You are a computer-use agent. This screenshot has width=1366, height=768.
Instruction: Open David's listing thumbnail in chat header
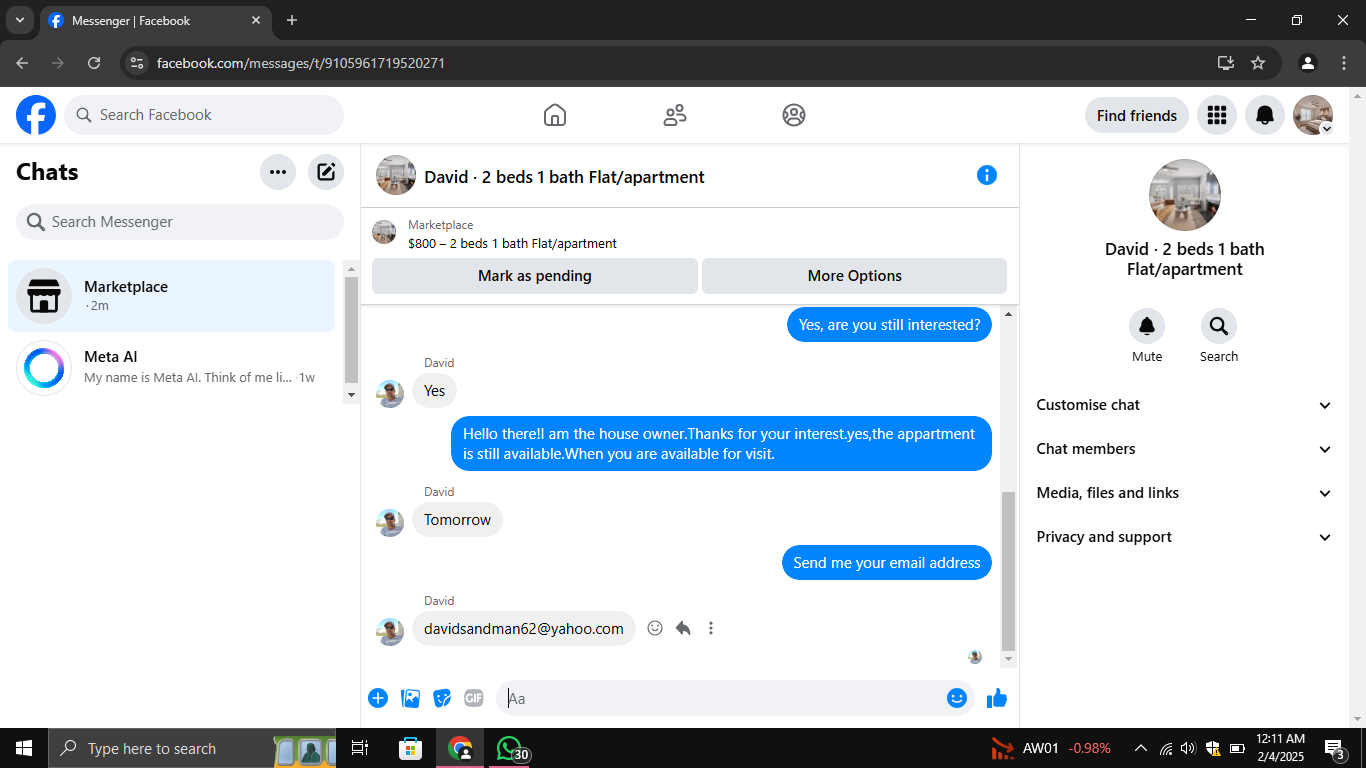[x=396, y=175]
